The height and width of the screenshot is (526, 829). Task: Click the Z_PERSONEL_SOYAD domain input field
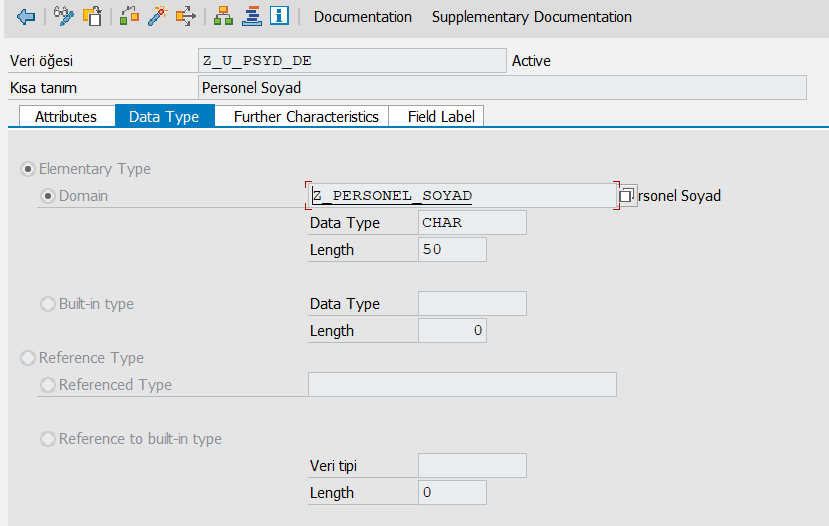coord(460,196)
